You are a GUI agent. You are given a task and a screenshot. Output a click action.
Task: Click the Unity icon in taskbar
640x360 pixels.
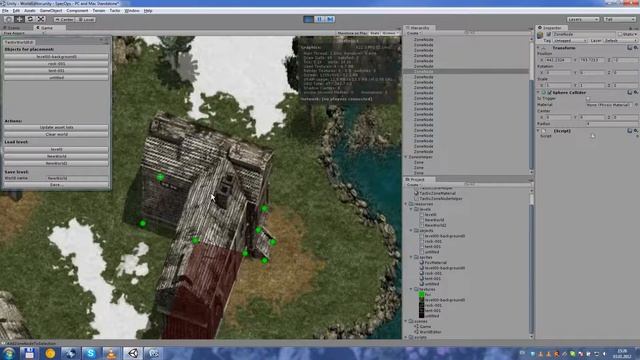click(x=133, y=353)
